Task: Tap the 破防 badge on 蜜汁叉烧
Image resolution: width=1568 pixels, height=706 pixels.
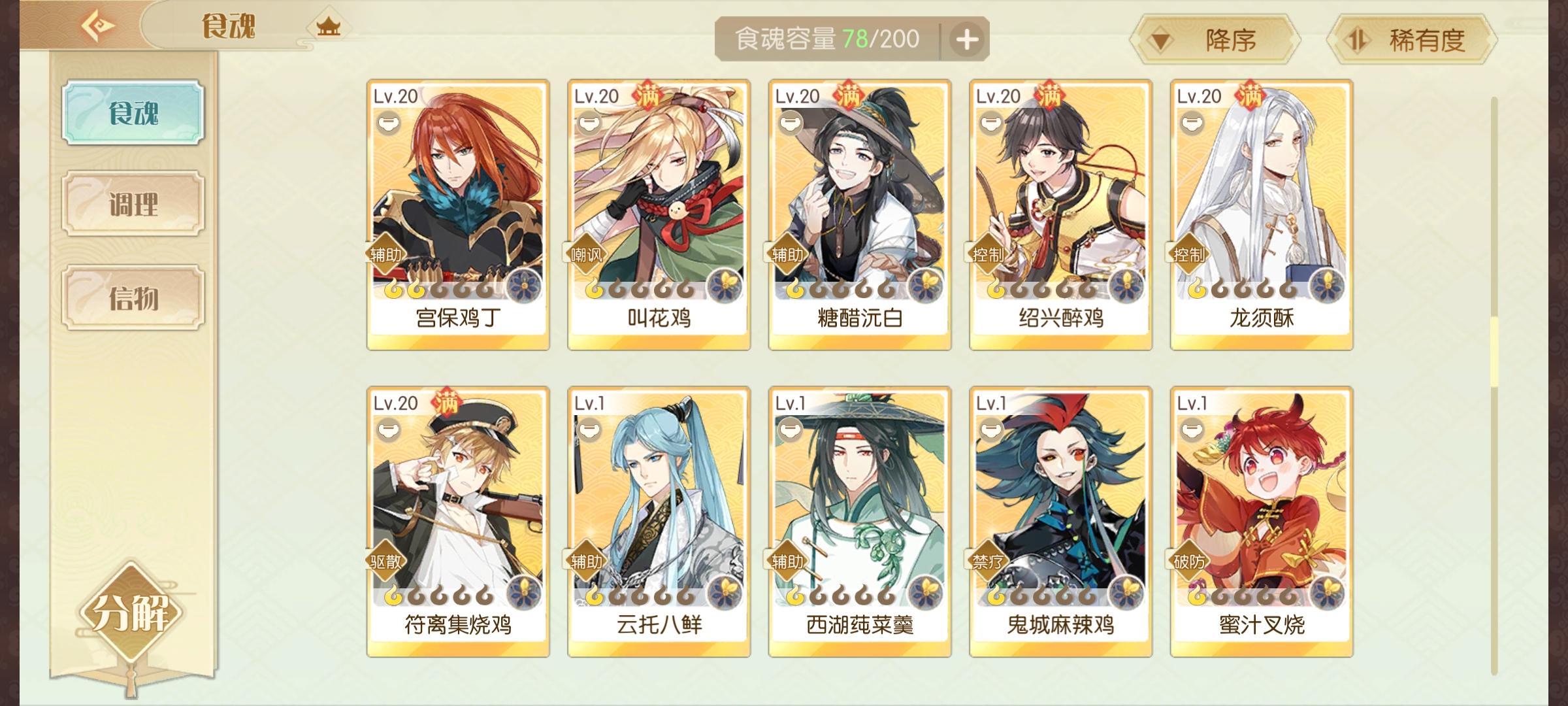Action: 1189,562
